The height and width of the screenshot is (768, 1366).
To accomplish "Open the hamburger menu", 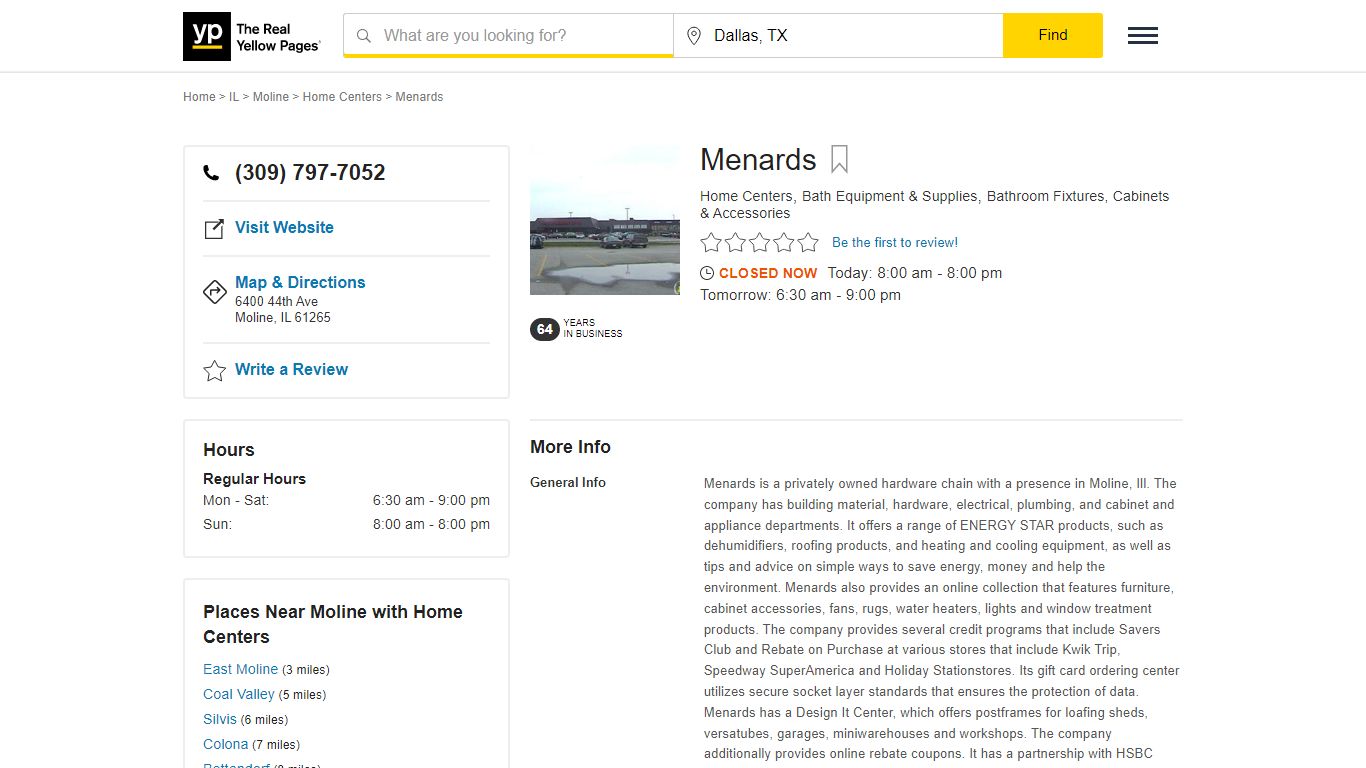I will coord(1143,36).
